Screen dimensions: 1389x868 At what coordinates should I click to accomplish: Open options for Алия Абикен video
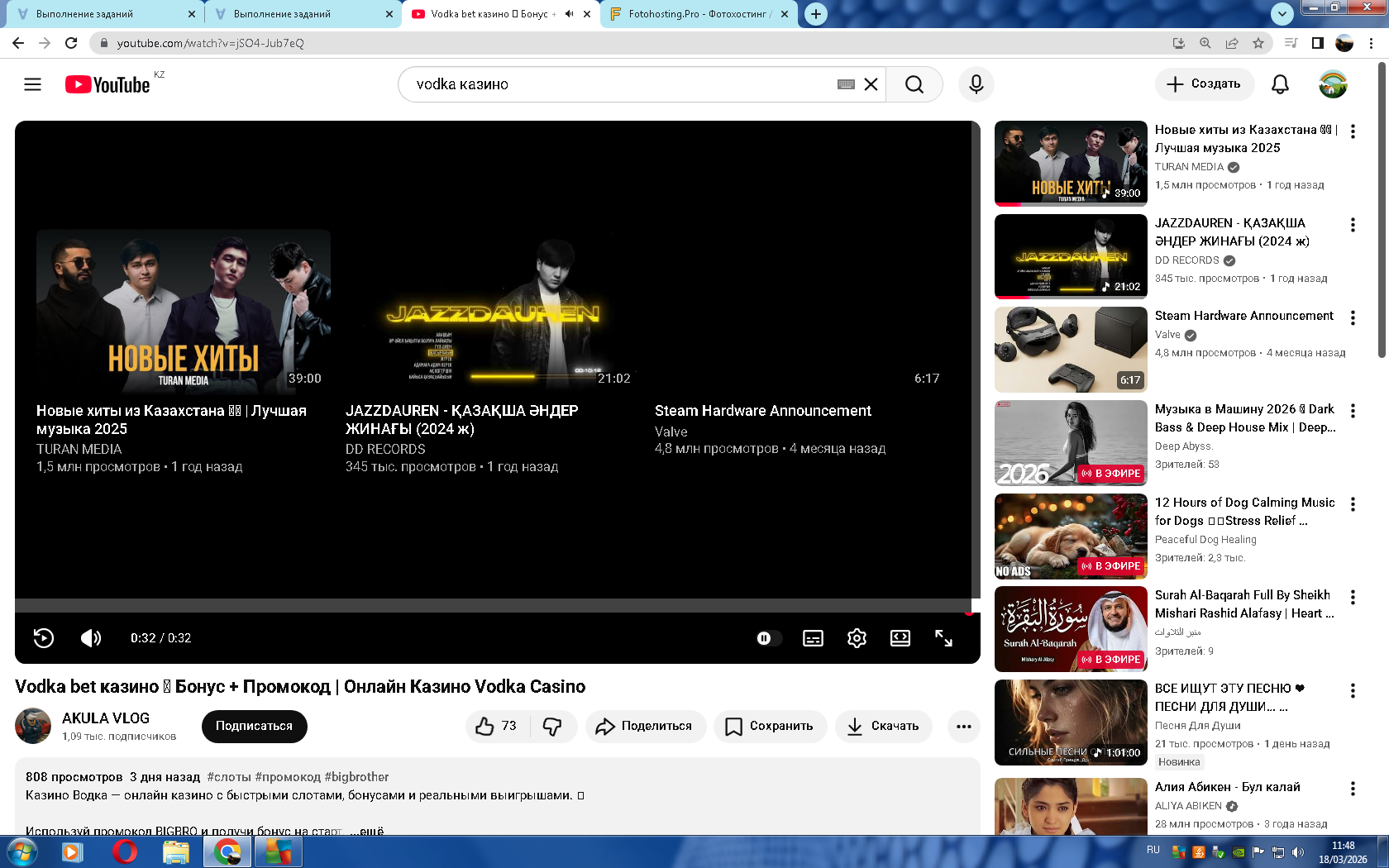point(1353,789)
